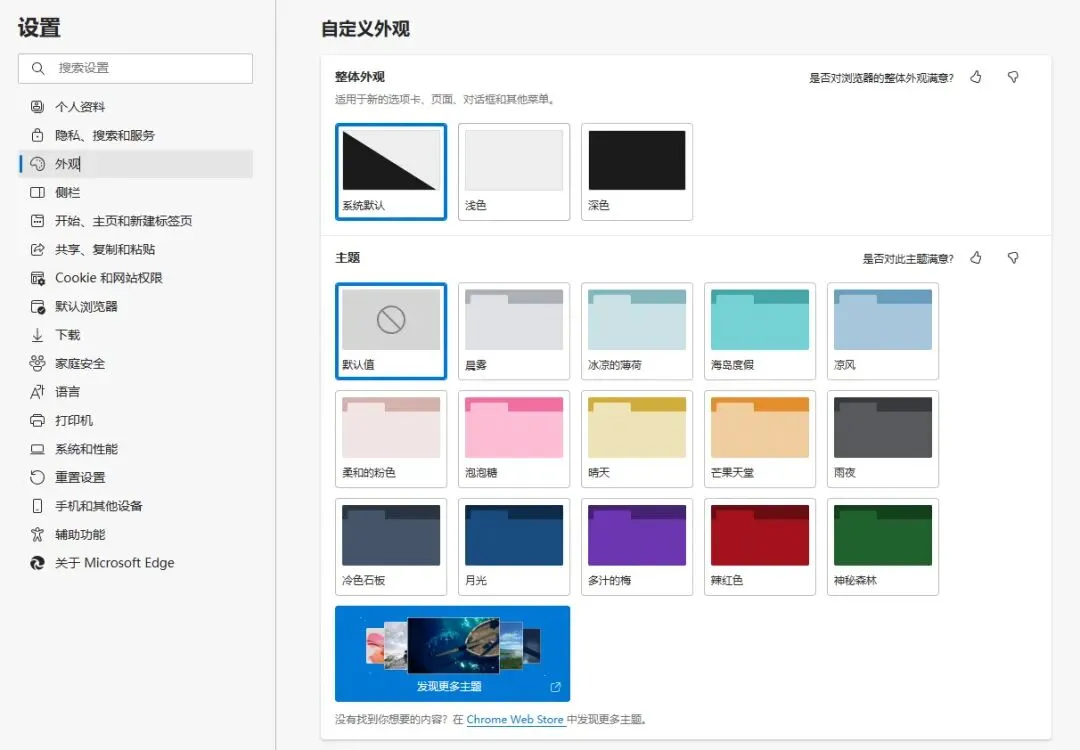This screenshot has height=750, width=1080.
Task: Click the icon beside 开始、主页和新建标签页
Action: click(37, 221)
